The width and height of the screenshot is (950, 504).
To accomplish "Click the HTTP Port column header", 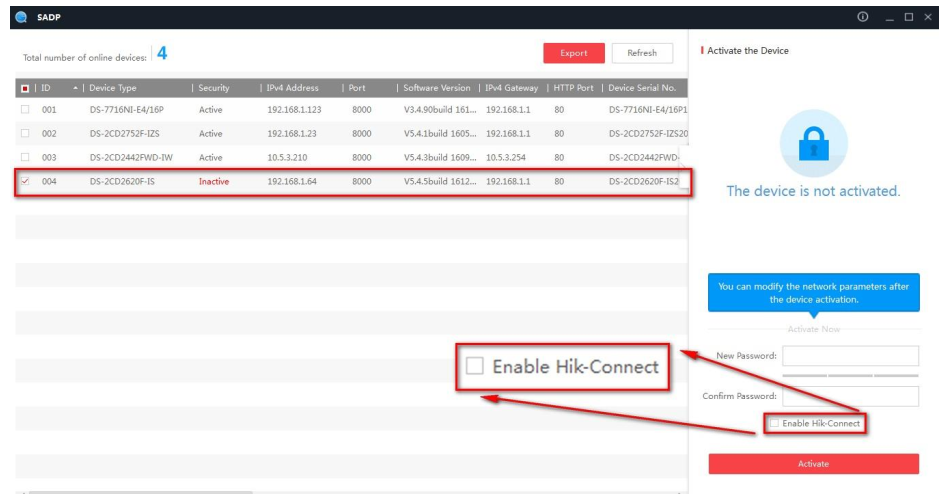I will click(573, 88).
